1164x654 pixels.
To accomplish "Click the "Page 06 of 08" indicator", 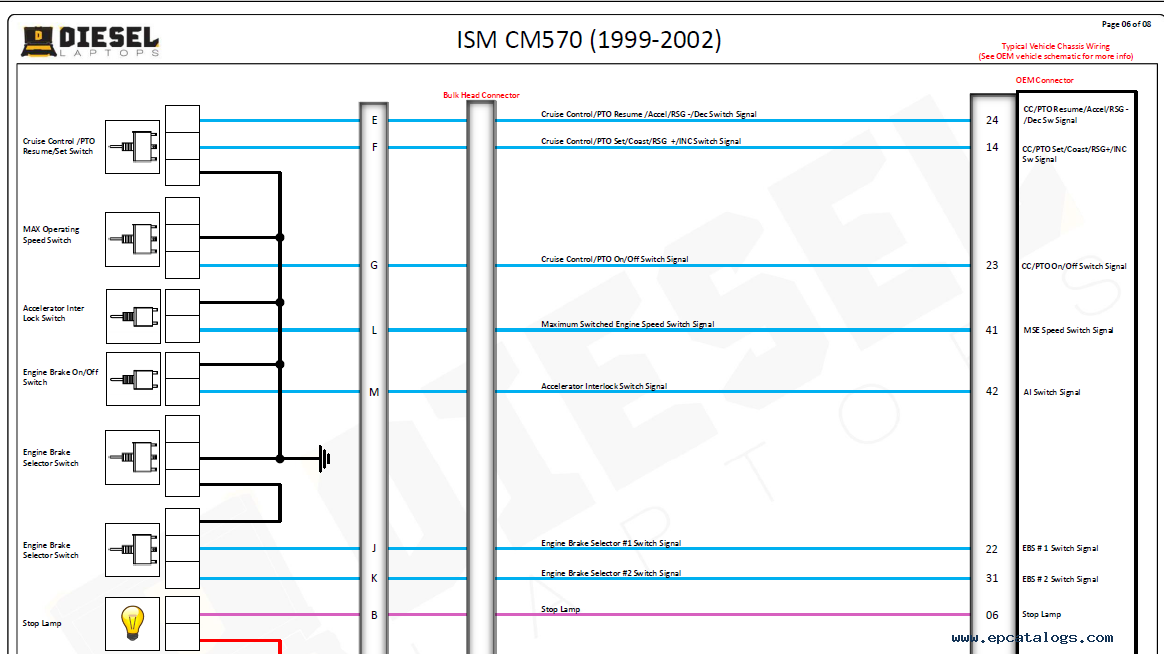I will point(1126,24).
